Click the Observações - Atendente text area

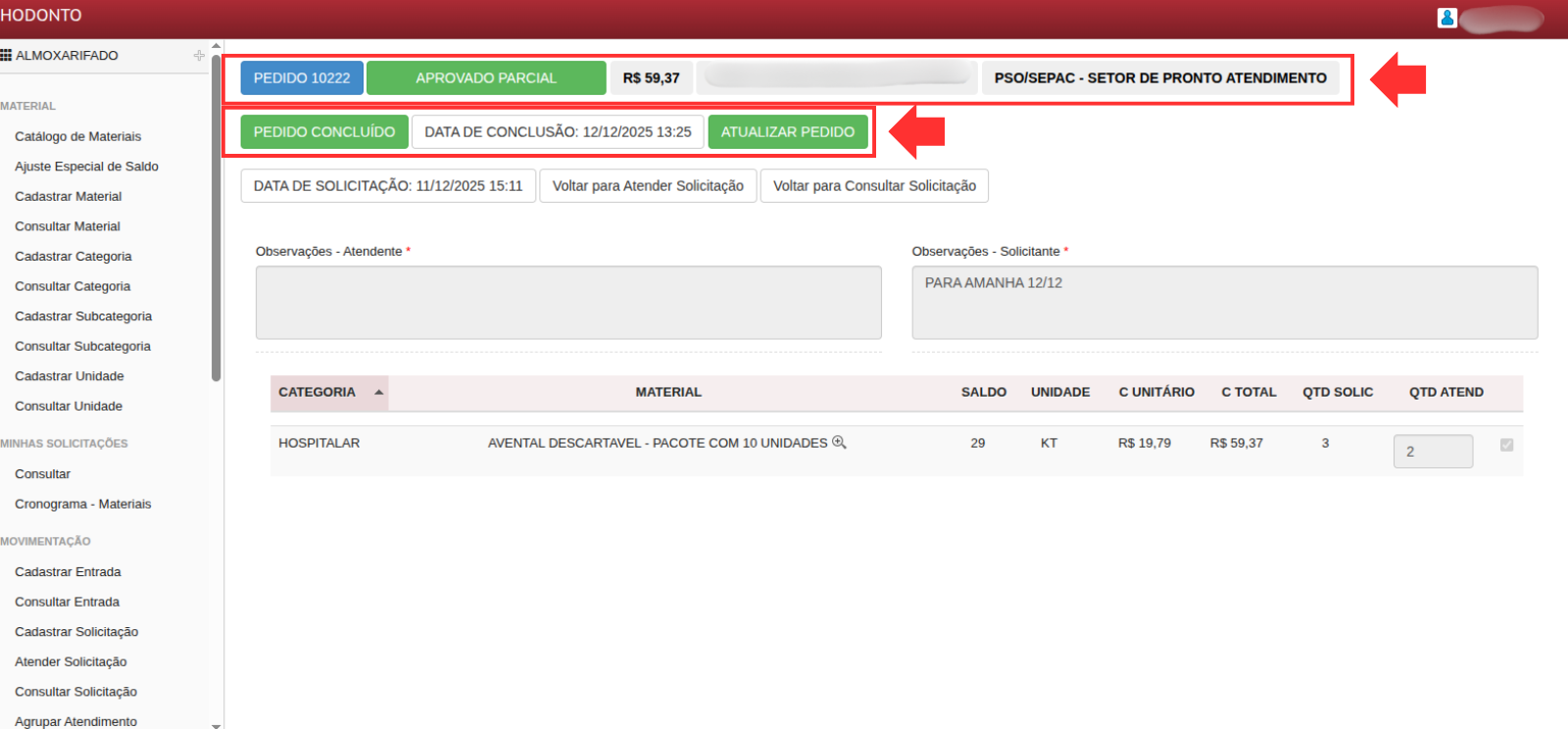coord(568,303)
